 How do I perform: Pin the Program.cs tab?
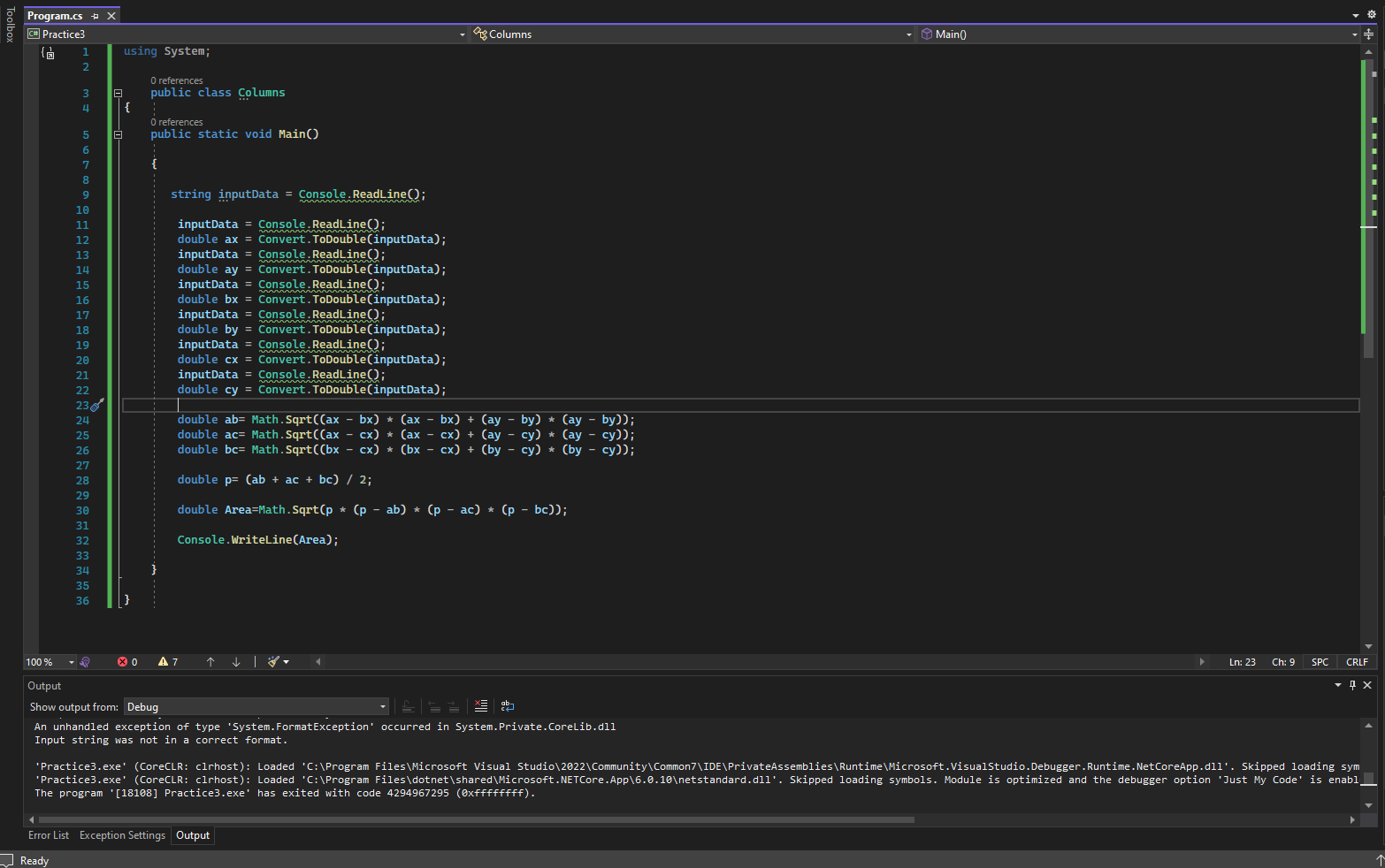(96, 16)
